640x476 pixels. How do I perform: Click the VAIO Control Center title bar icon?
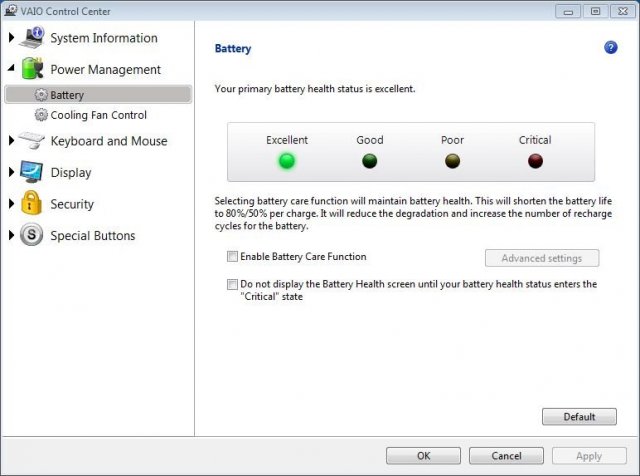[x=10, y=11]
